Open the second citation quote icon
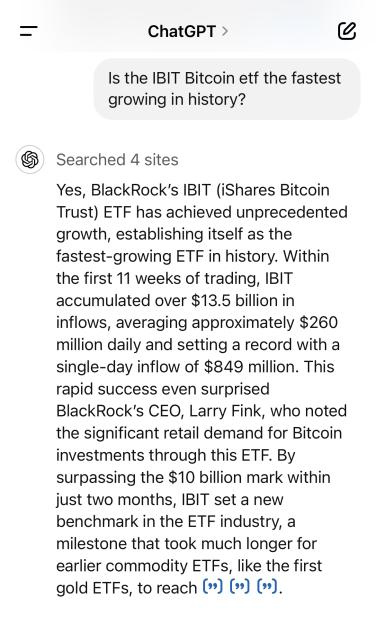Image resolution: width=376 pixels, height=625 pixels. coord(240,587)
